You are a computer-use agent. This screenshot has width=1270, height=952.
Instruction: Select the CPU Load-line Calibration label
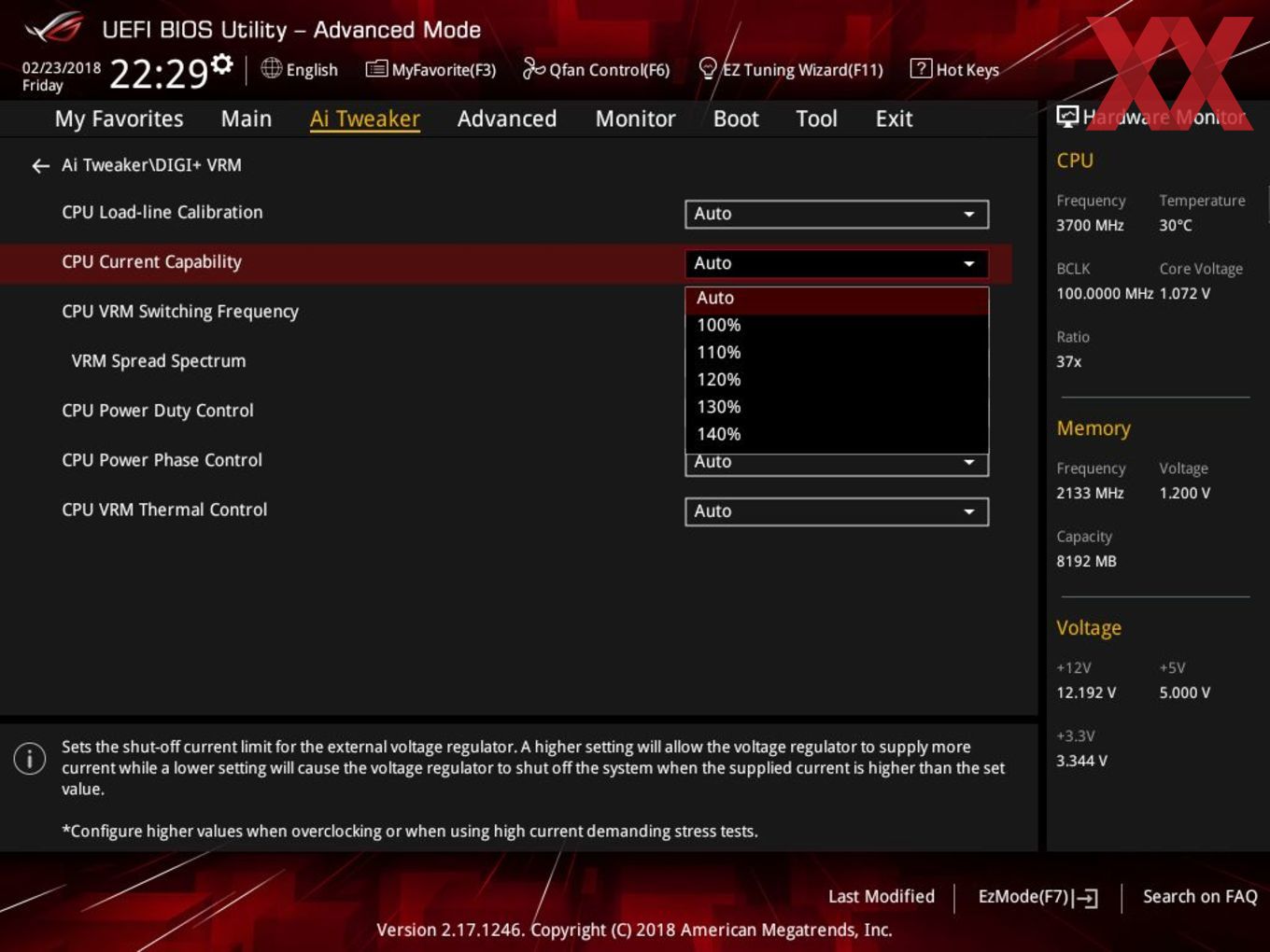tap(162, 213)
